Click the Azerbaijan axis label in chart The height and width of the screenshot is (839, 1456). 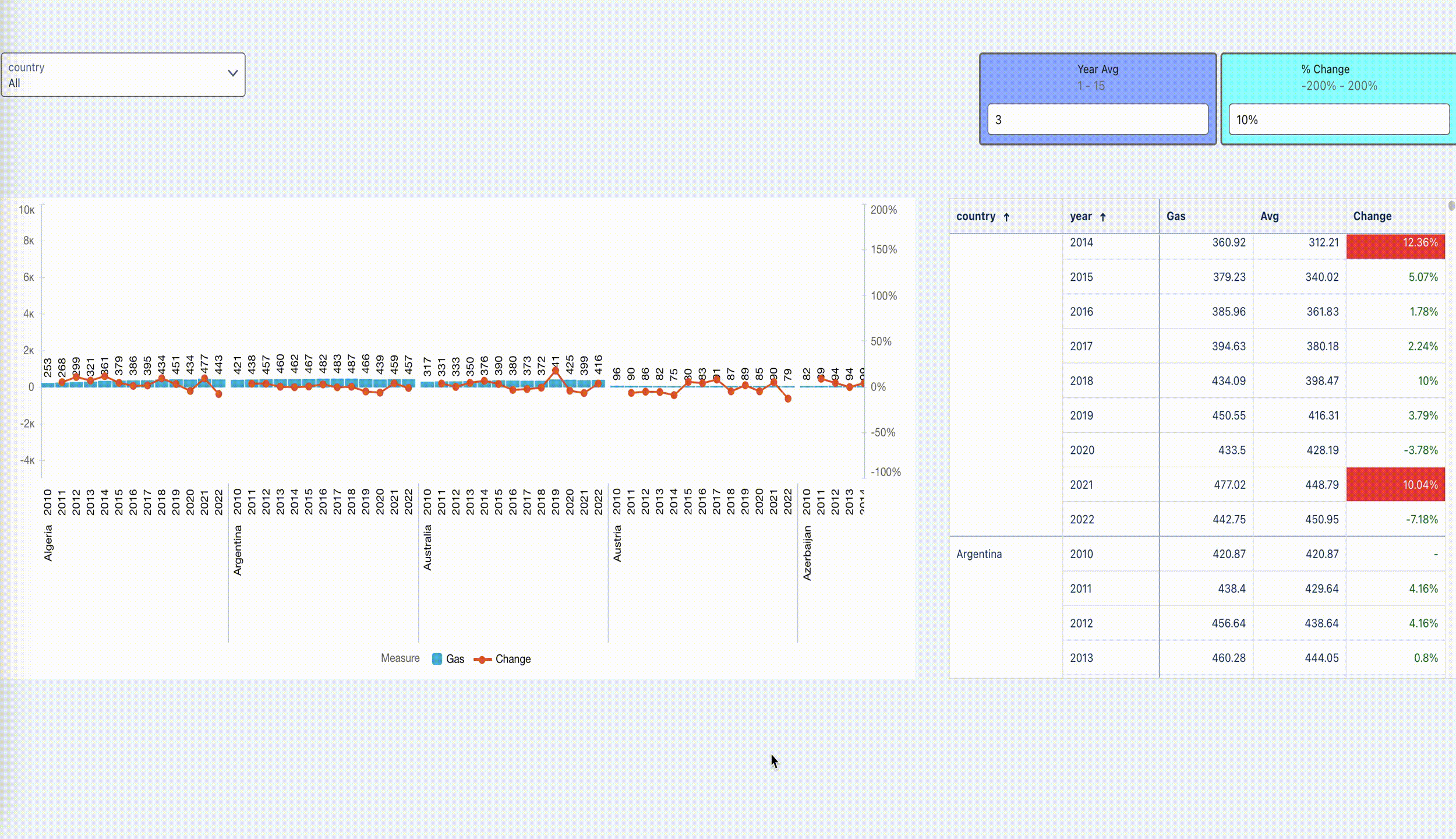pos(807,552)
